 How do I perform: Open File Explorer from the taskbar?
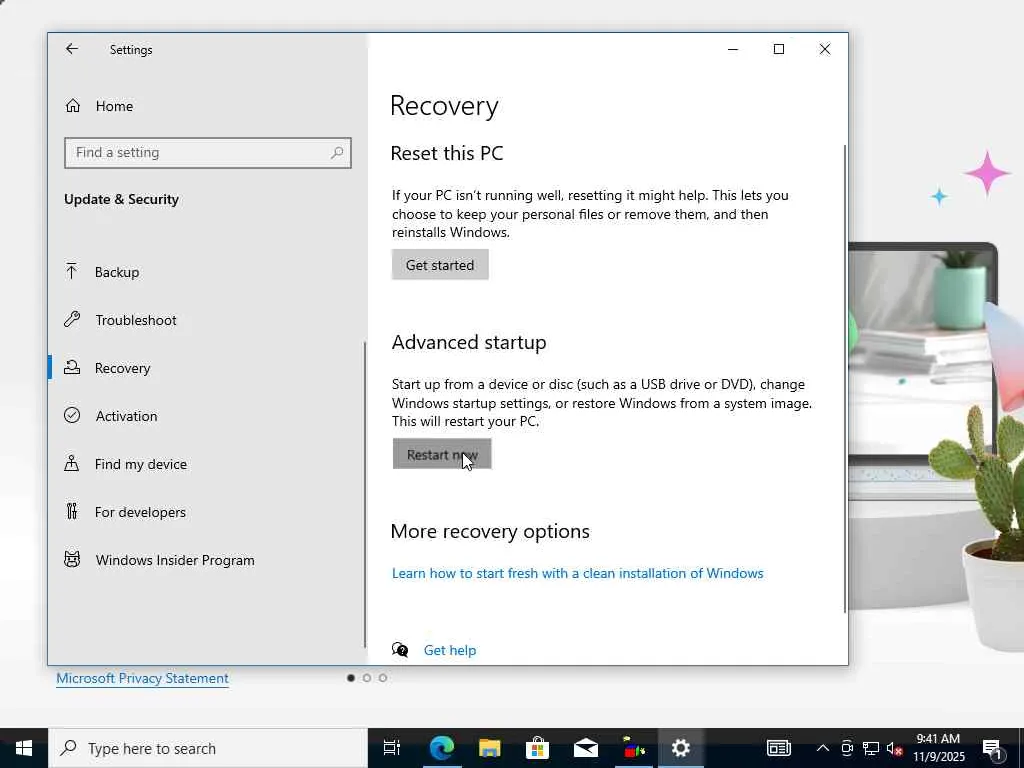coord(489,748)
